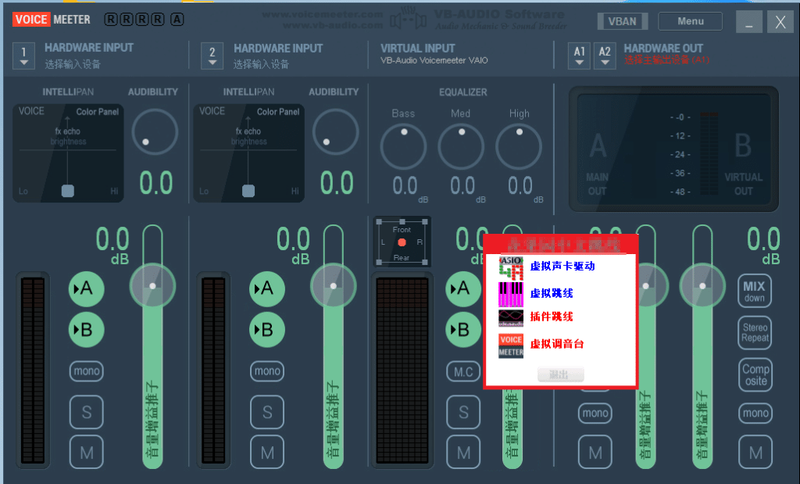Open the A2 output device dropdown
Viewport: 800px width, 484px height.
coord(605,56)
